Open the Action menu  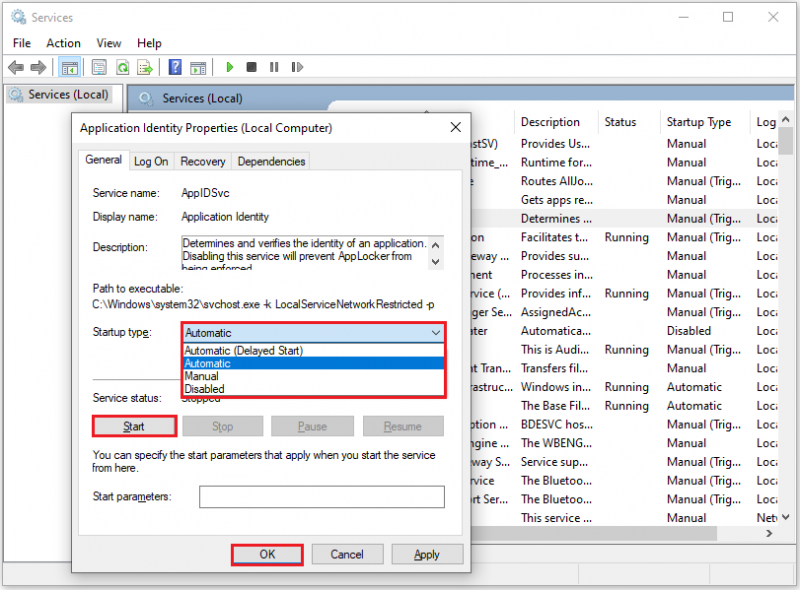click(63, 43)
